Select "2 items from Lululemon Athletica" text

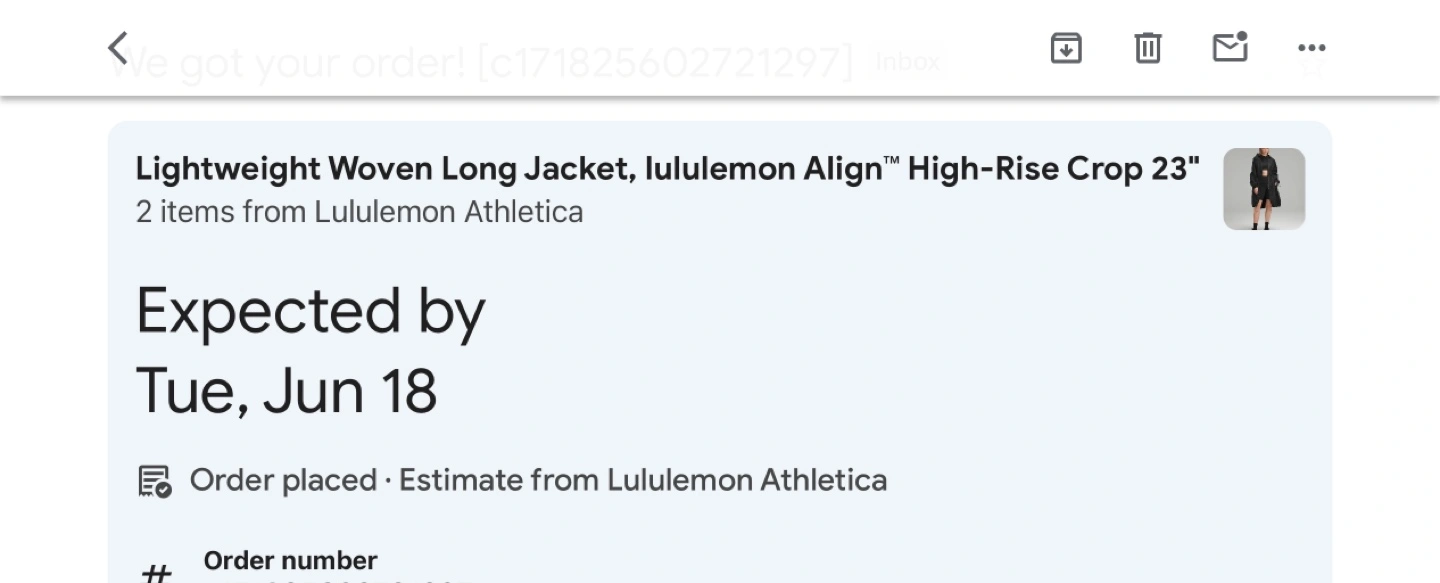[x=359, y=212]
